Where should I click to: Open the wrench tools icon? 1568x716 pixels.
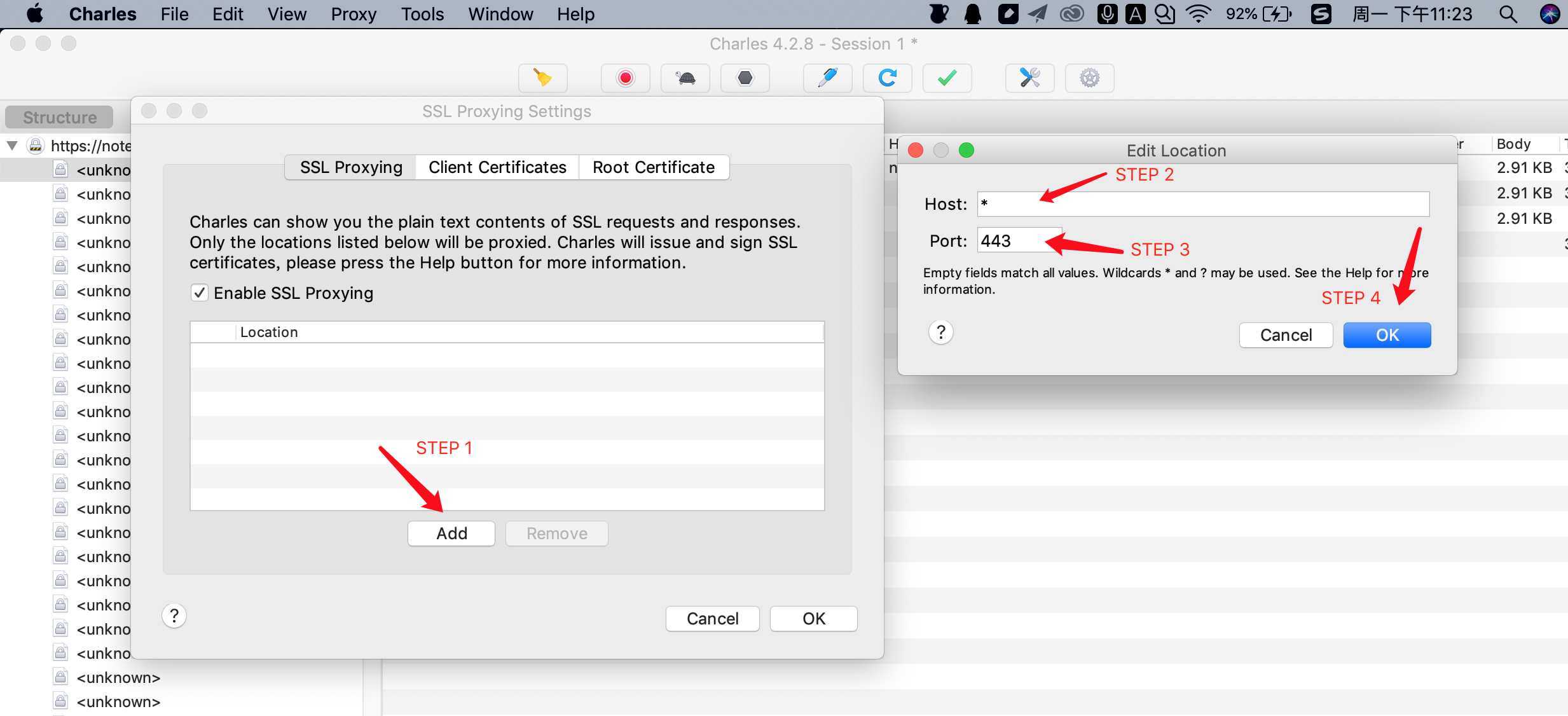click(1029, 78)
